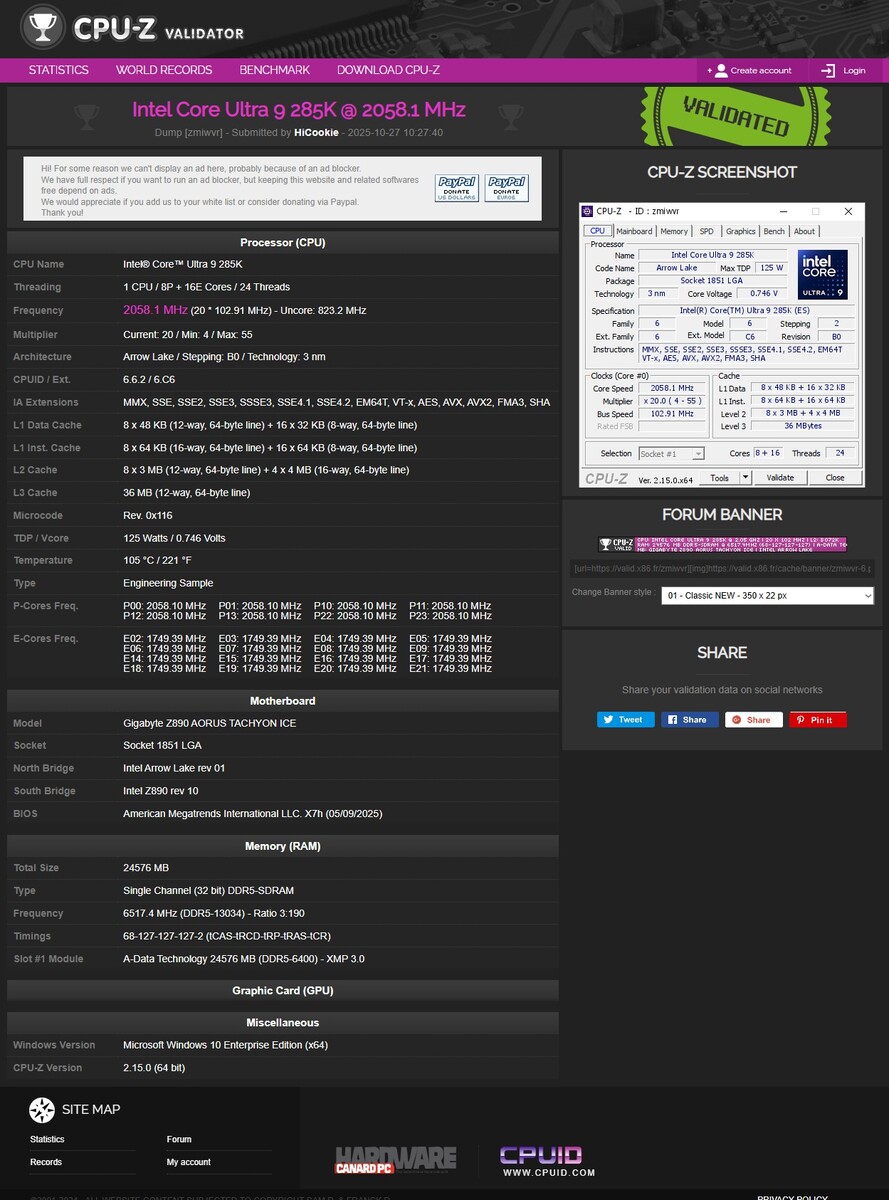Viewport: 889px width, 1200px height.
Task: Open the Change Banner style dropdown
Action: coord(766,595)
